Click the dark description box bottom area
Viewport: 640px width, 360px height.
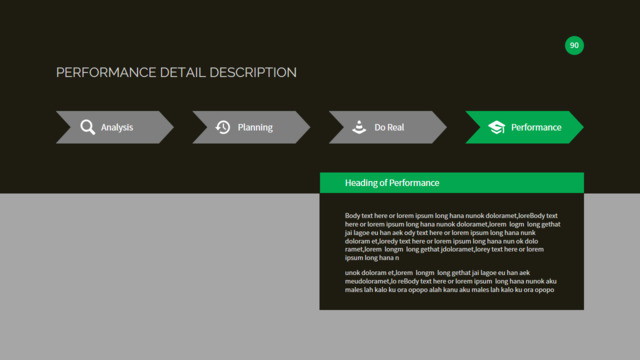tap(452, 302)
